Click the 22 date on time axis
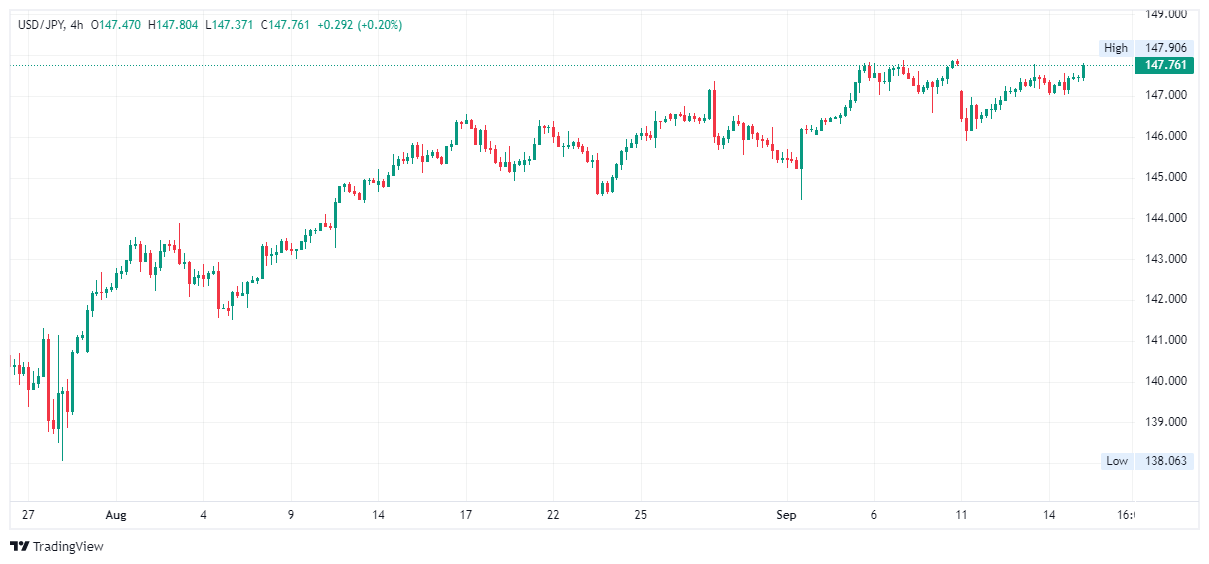1209x564 pixels. point(553,515)
